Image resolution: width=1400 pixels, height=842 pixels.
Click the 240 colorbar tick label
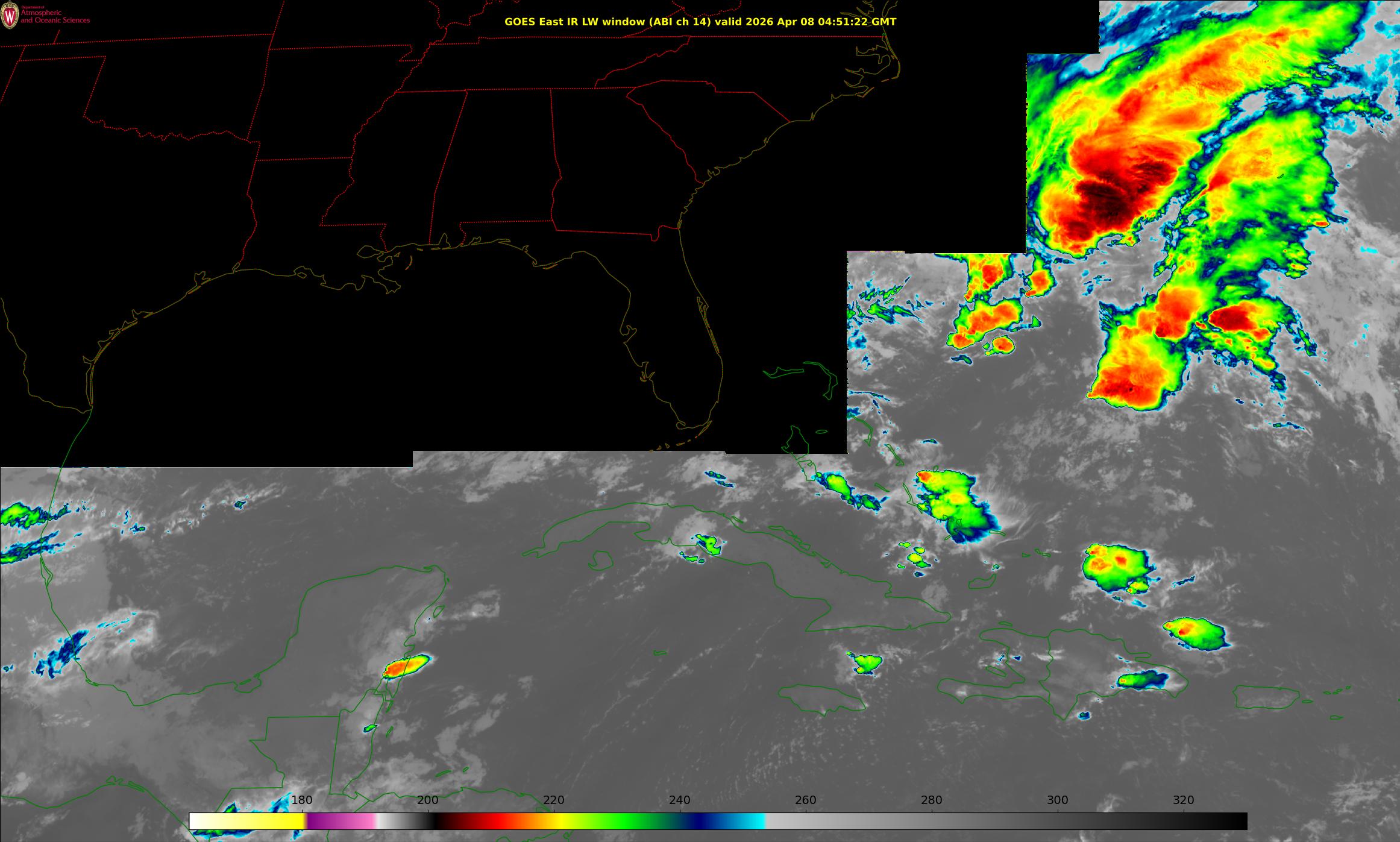click(679, 800)
